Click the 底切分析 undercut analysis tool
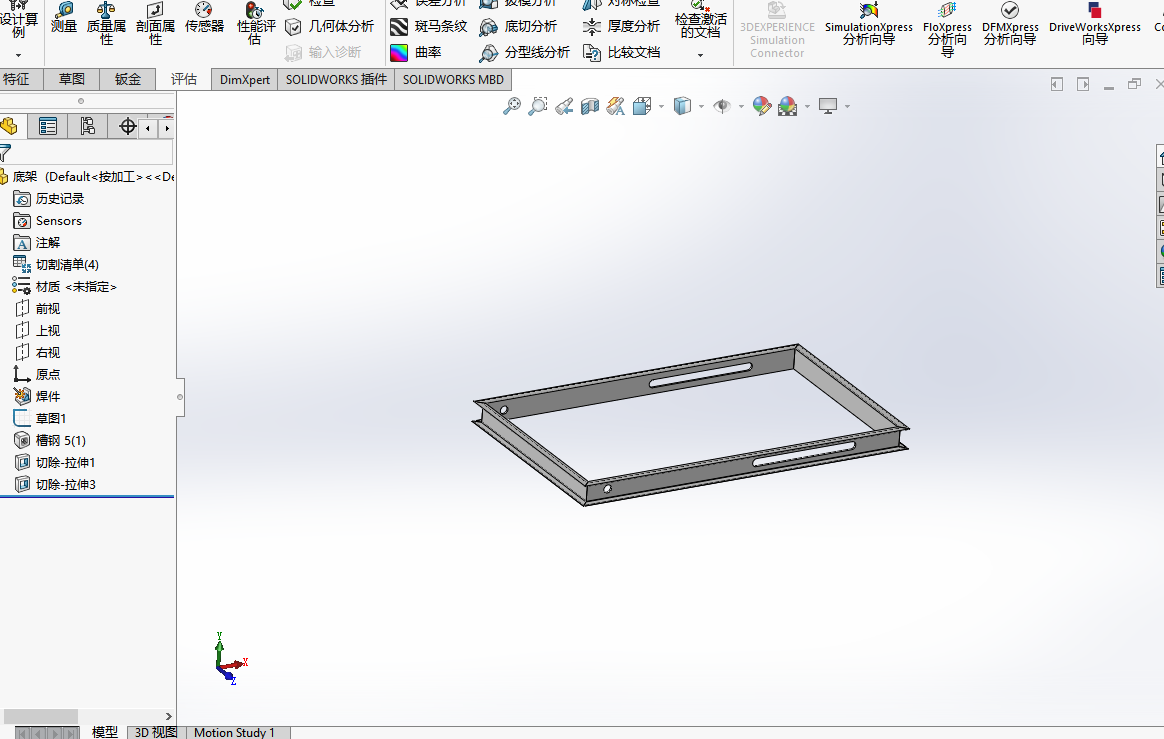Image resolution: width=1164 pixels, height=739 pixels. click(x=518, y=27)
